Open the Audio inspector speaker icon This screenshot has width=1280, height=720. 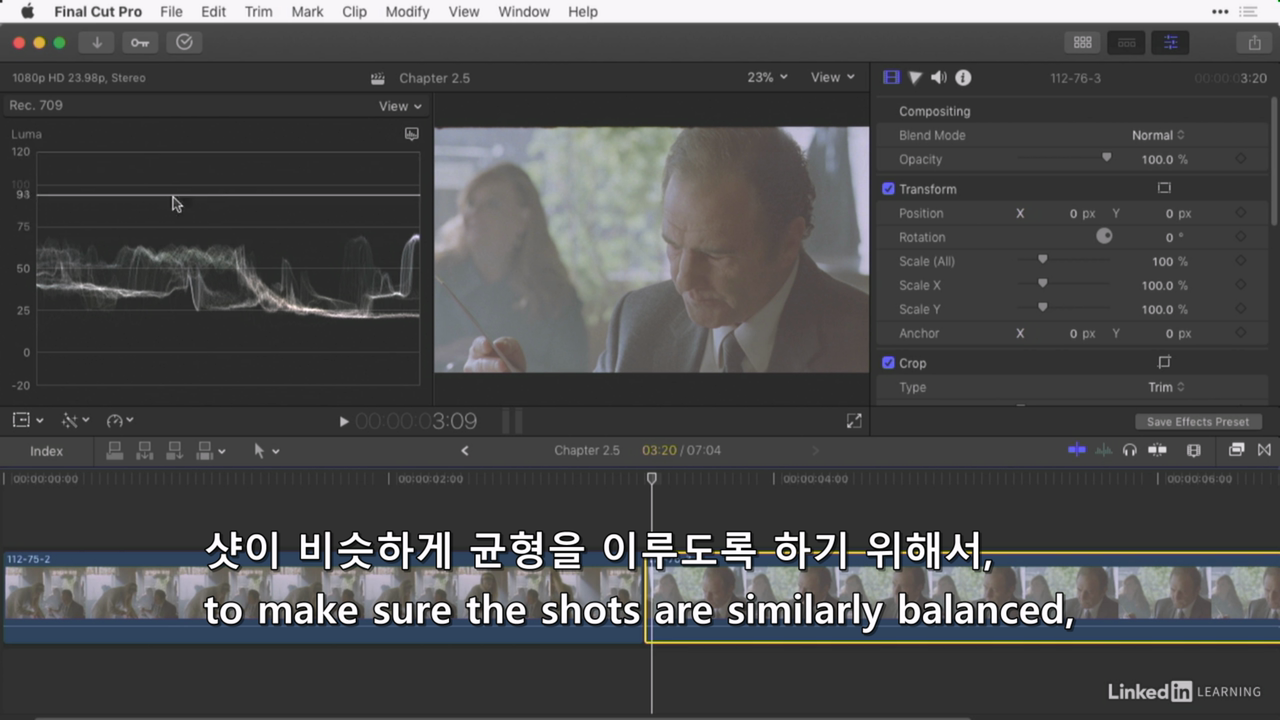tap(939, 77)
